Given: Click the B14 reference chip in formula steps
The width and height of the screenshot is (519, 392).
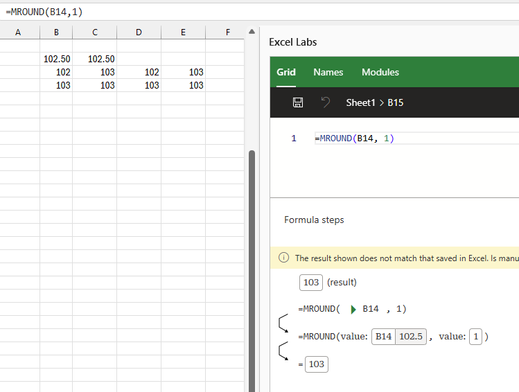Looking at the screenshot, I should (383, 336).
